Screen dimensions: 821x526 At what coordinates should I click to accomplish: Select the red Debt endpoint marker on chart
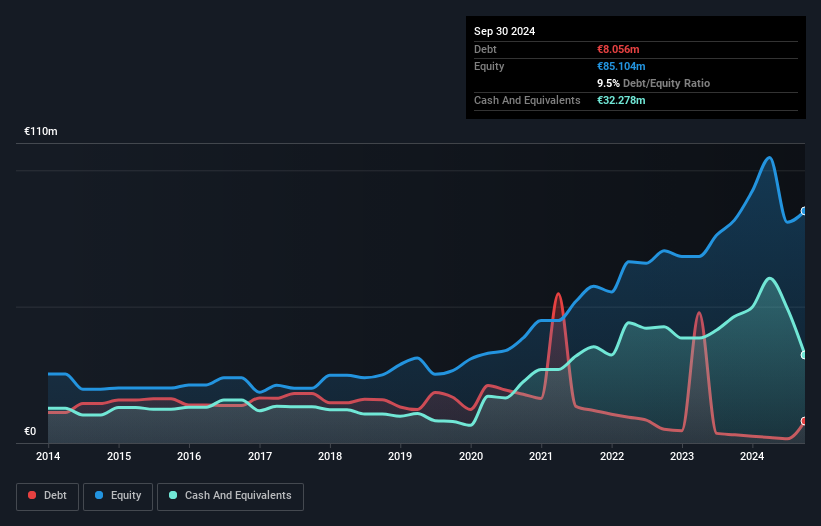click(803, 421)
